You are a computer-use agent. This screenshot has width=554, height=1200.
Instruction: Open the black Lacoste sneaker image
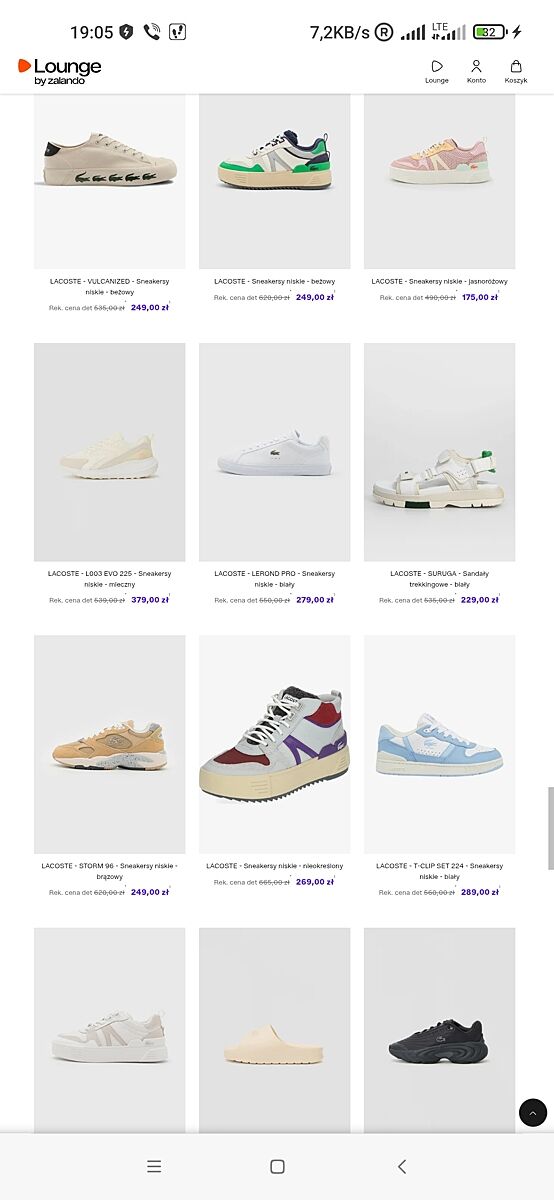(440, 1030)
